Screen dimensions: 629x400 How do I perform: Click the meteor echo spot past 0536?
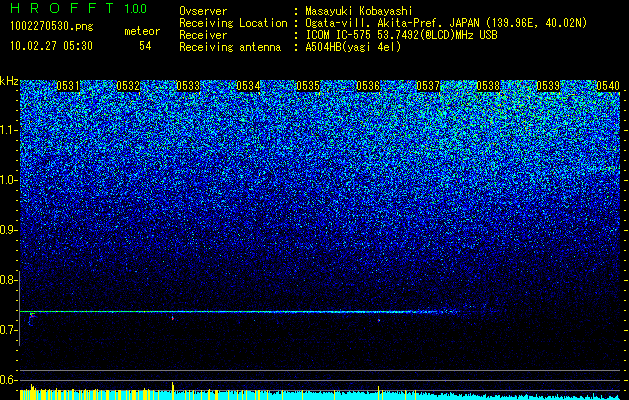pyautogui.click(x=378, y=320)
